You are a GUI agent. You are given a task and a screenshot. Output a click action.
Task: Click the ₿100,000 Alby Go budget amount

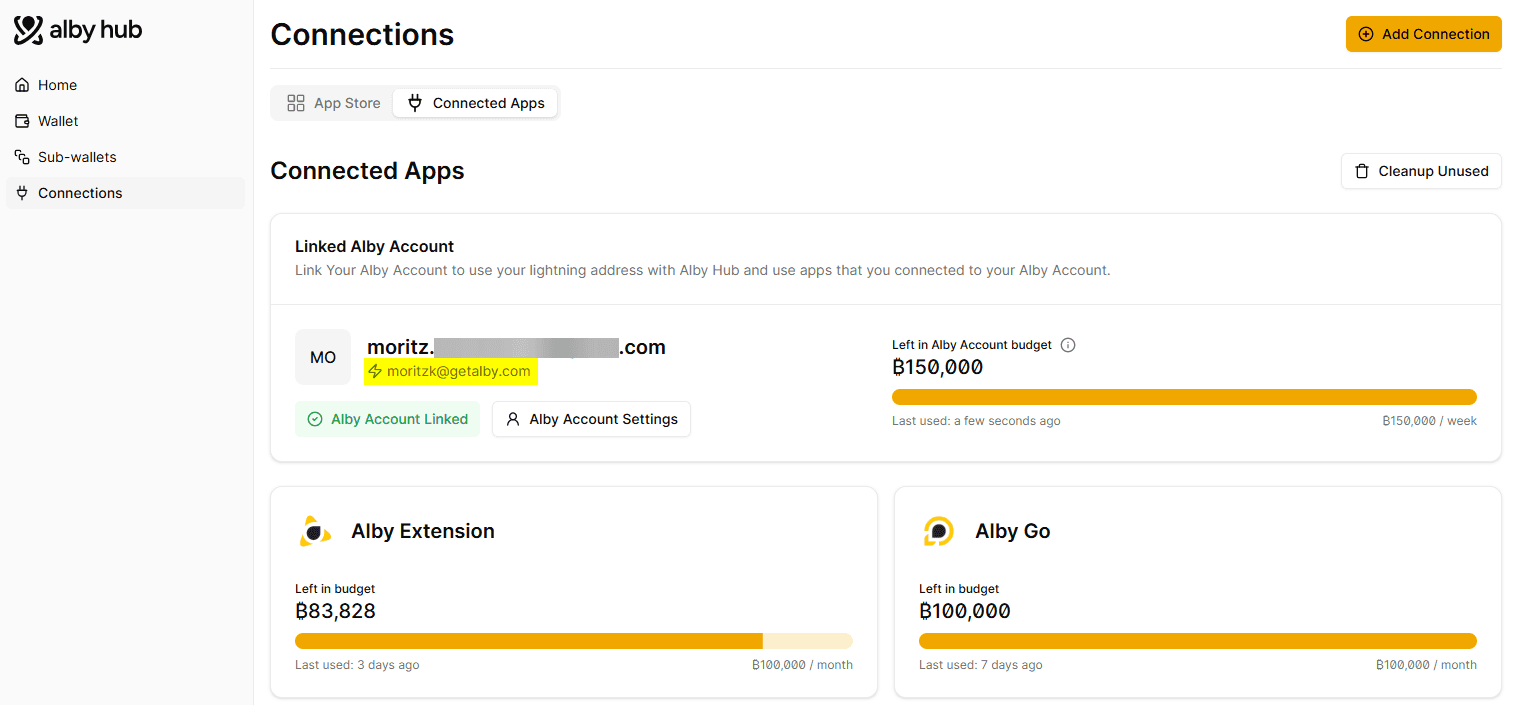964,611
